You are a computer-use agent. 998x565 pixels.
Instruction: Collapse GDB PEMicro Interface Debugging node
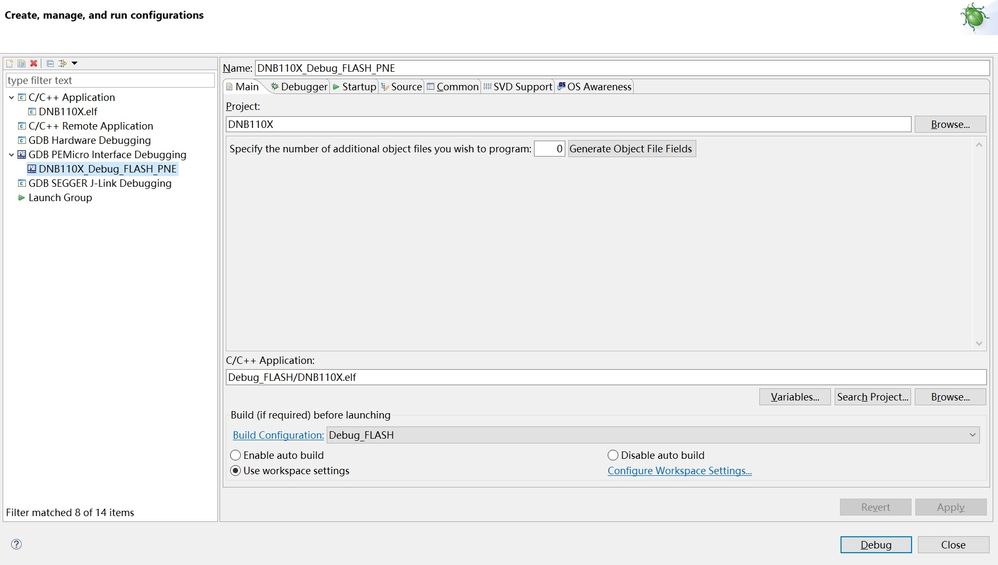11,155
